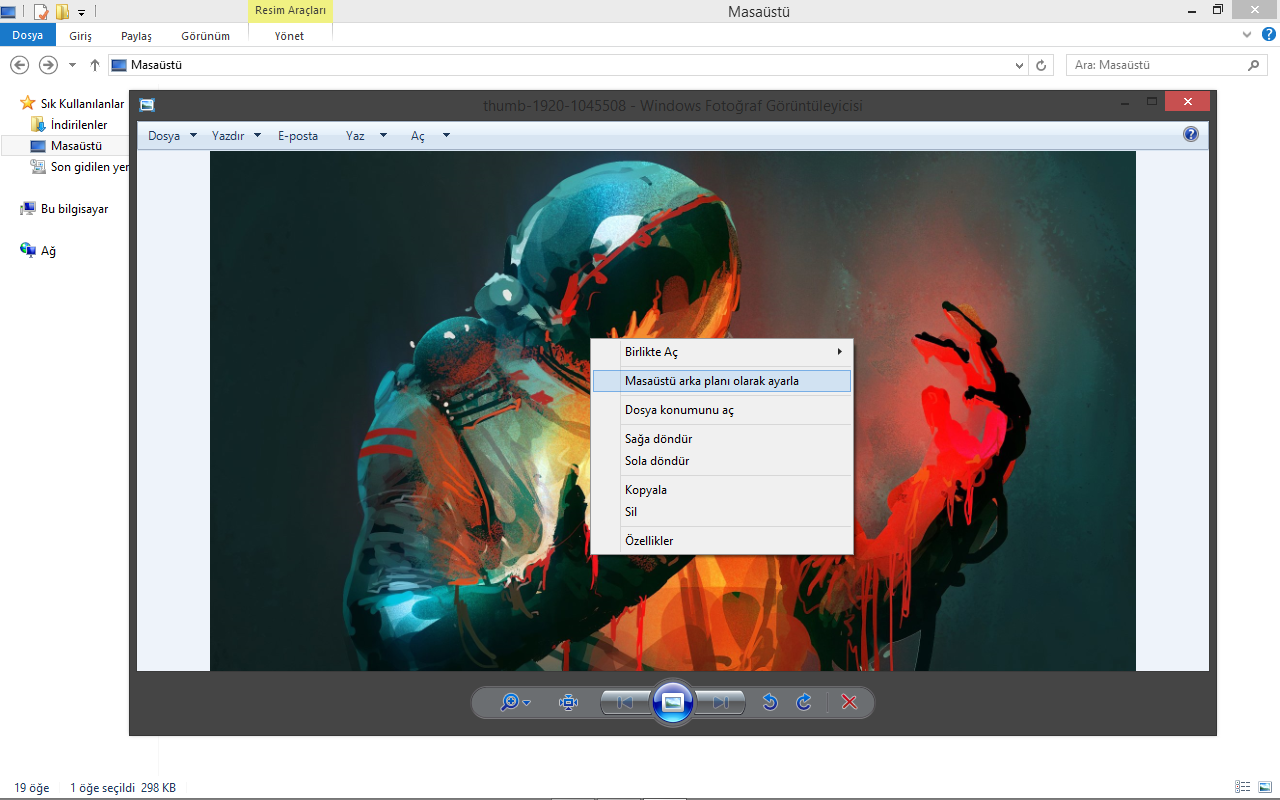
Task: Expand the Explorer ribbon with the chevron
Action: pyautogui.click(x=1246, y=34)
